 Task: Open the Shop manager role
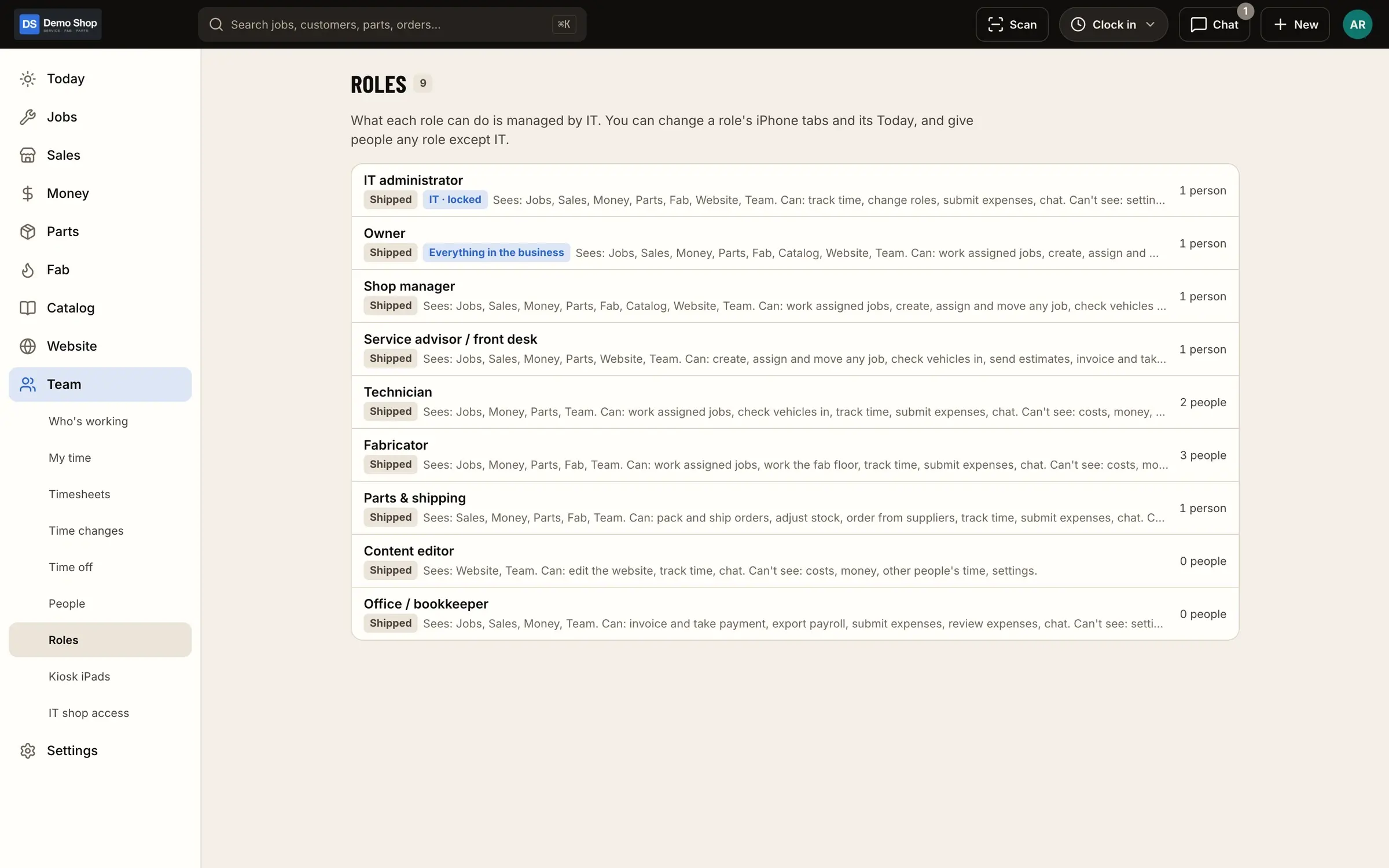coord(795,296)
